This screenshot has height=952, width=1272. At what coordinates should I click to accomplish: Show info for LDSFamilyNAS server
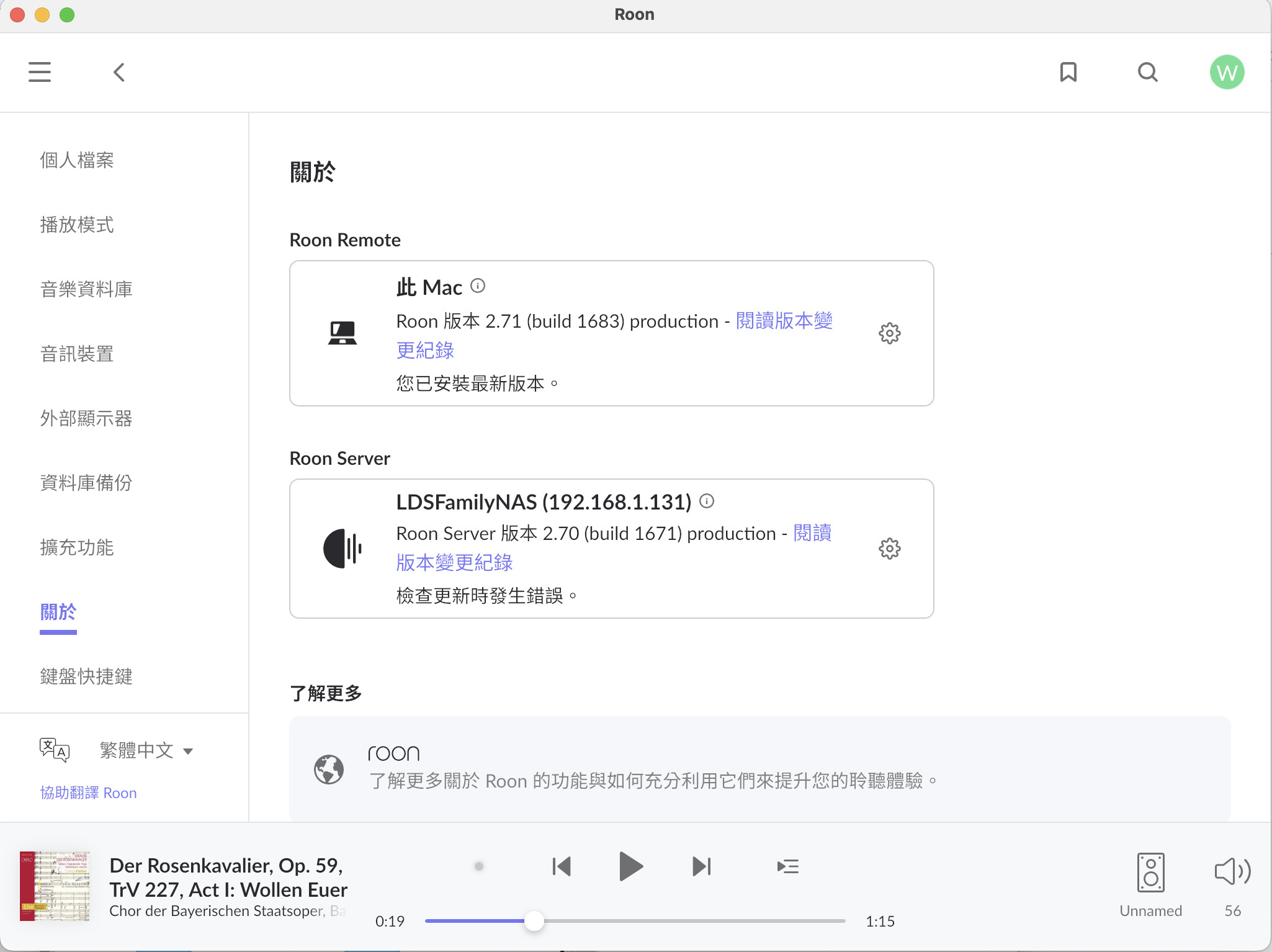707,501
